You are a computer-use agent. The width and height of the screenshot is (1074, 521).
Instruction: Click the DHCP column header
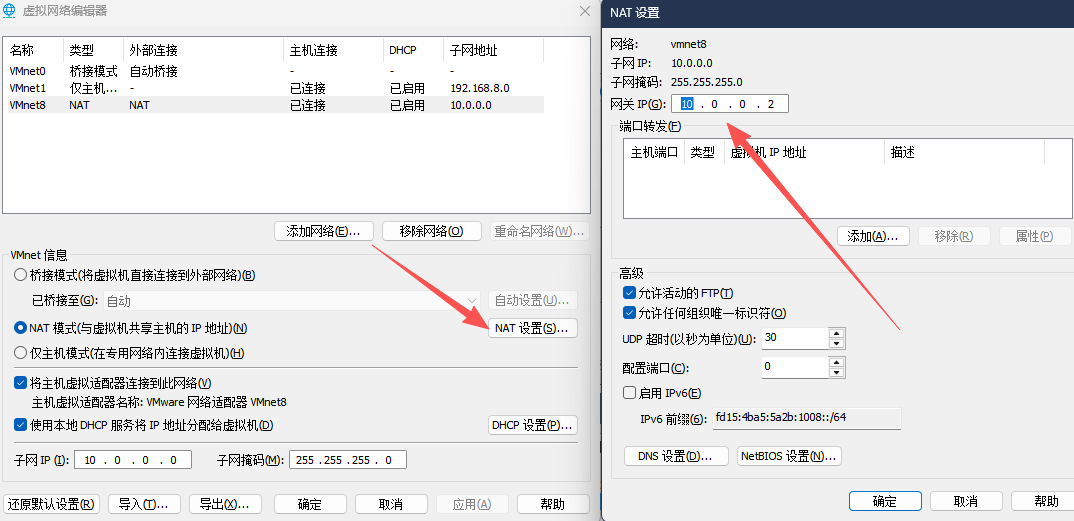pyautogui.click(x=414, y=50)
